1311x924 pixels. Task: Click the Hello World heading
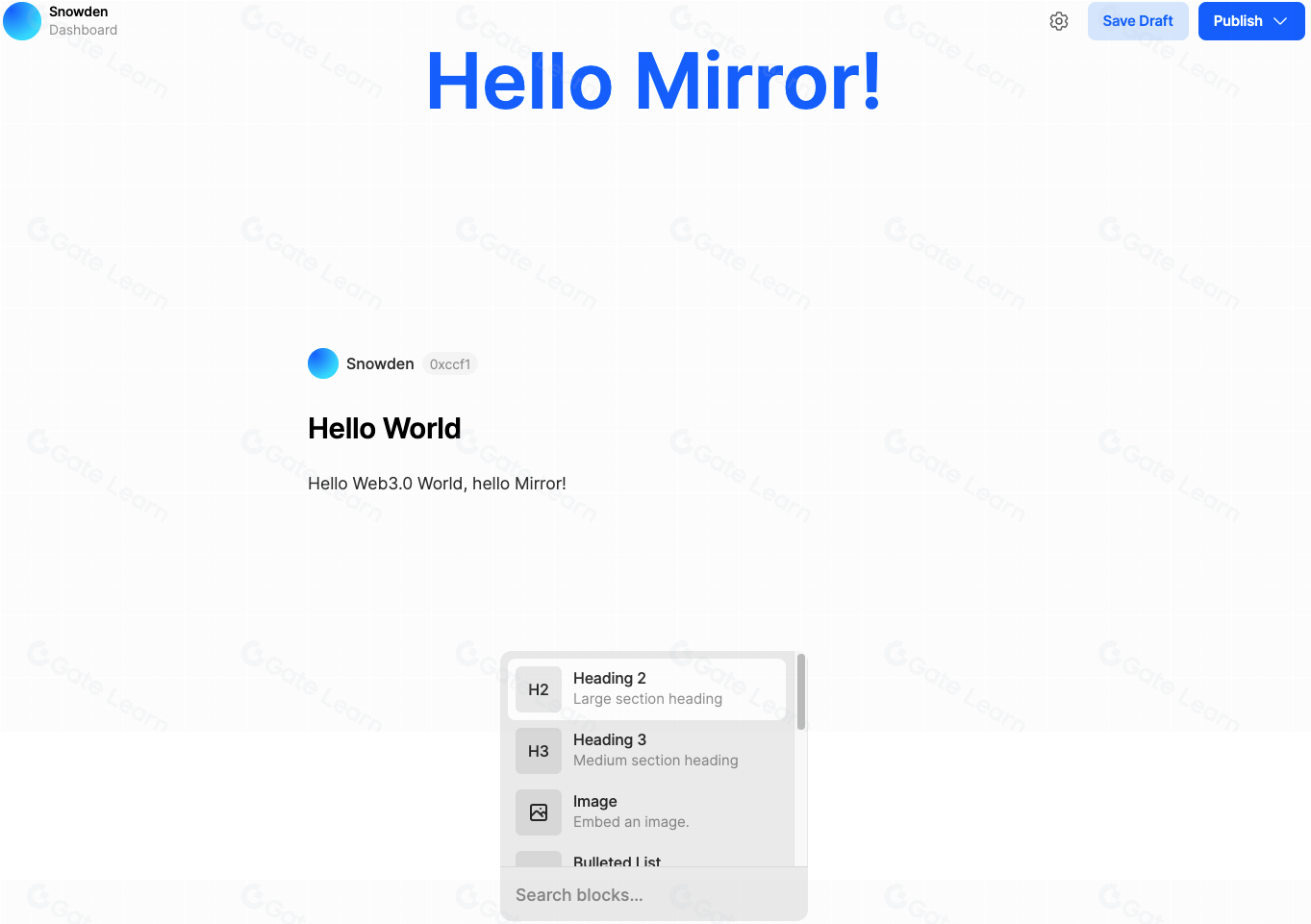(x=385, y=429)
